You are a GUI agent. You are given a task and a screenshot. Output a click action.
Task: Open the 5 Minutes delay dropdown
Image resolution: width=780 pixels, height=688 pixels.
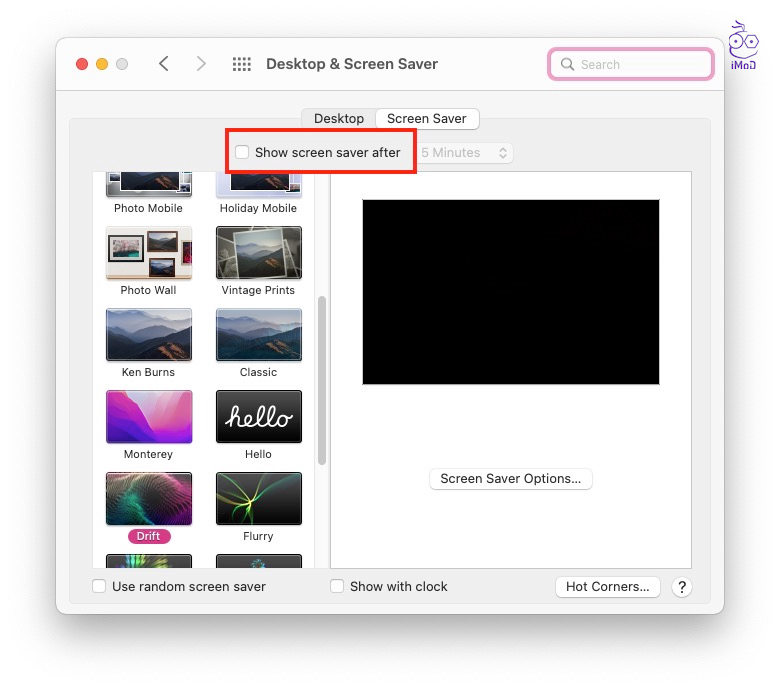(x=465, y=153)
